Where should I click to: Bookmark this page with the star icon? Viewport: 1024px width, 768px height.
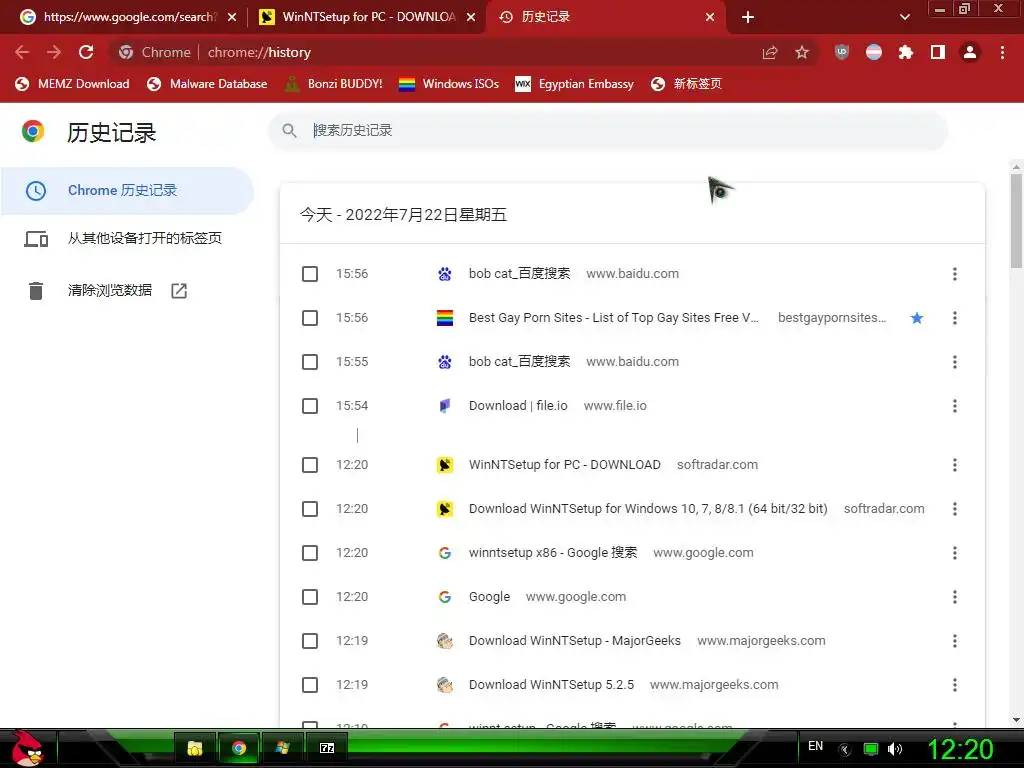point(802,52)
